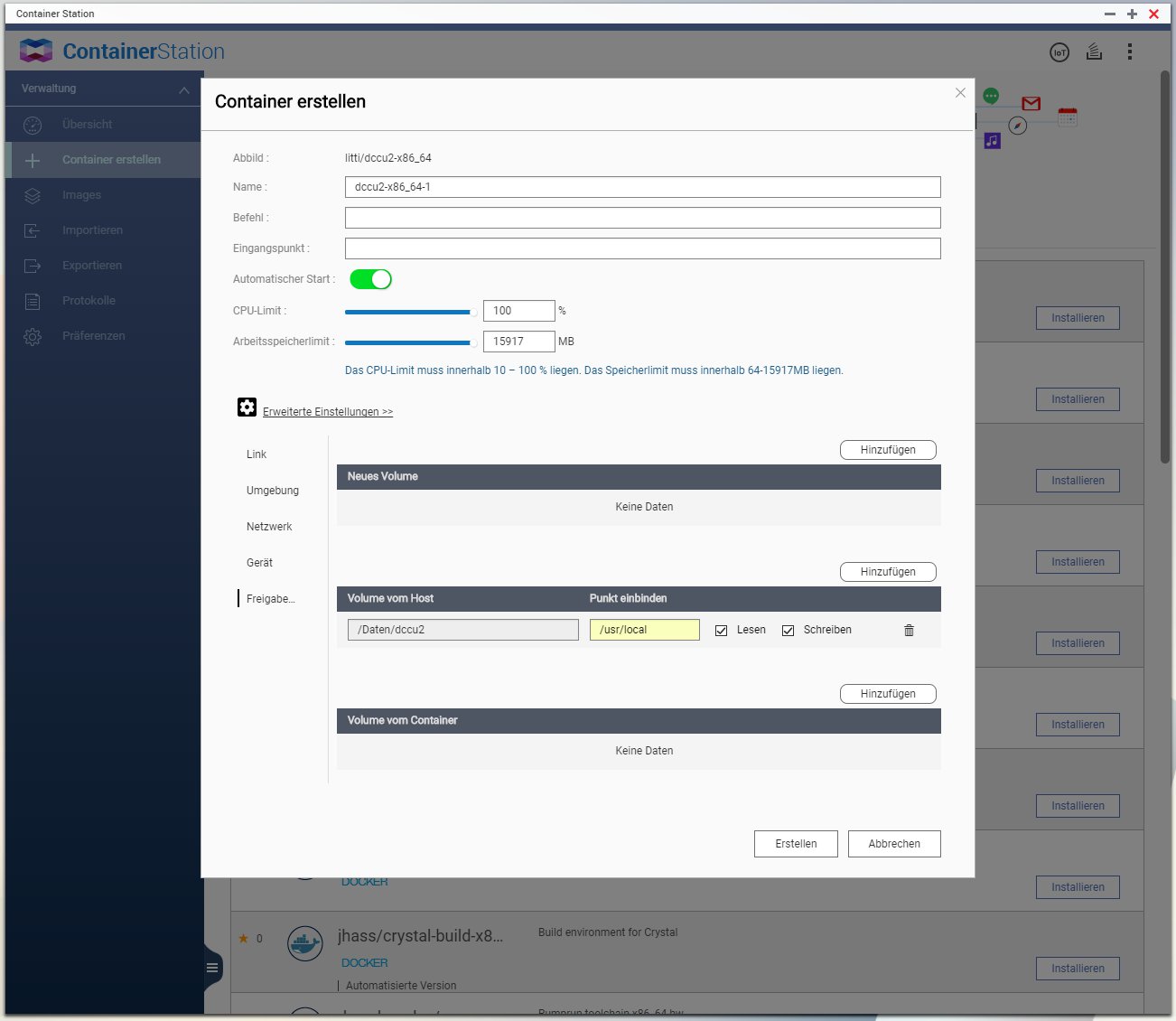
Task: Click the Volume vom Host column header
Action: [x=390, y=598]
